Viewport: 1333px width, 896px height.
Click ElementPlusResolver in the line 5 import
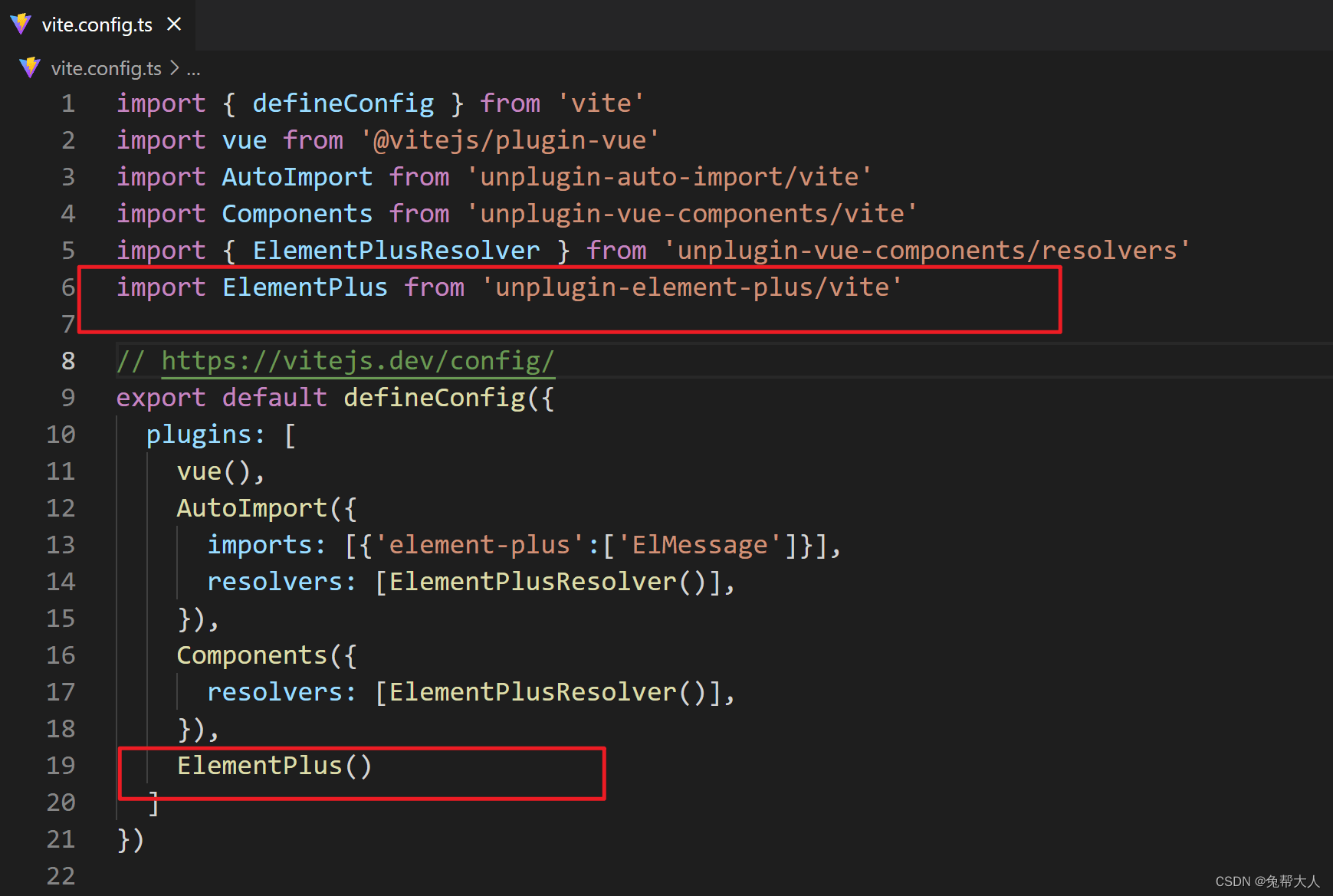[x=396, y=251]
